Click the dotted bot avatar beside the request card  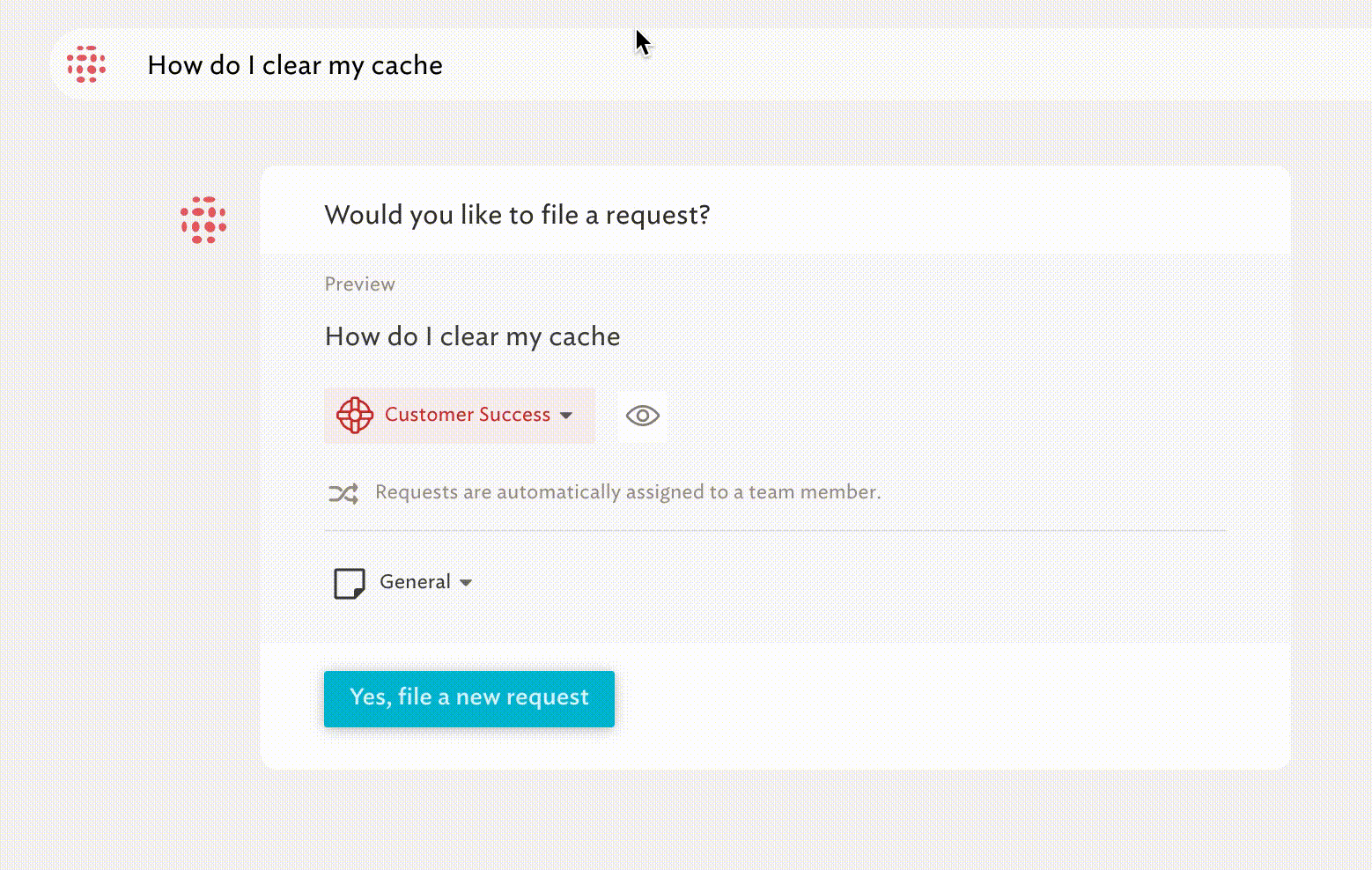(x=203, y=220)
